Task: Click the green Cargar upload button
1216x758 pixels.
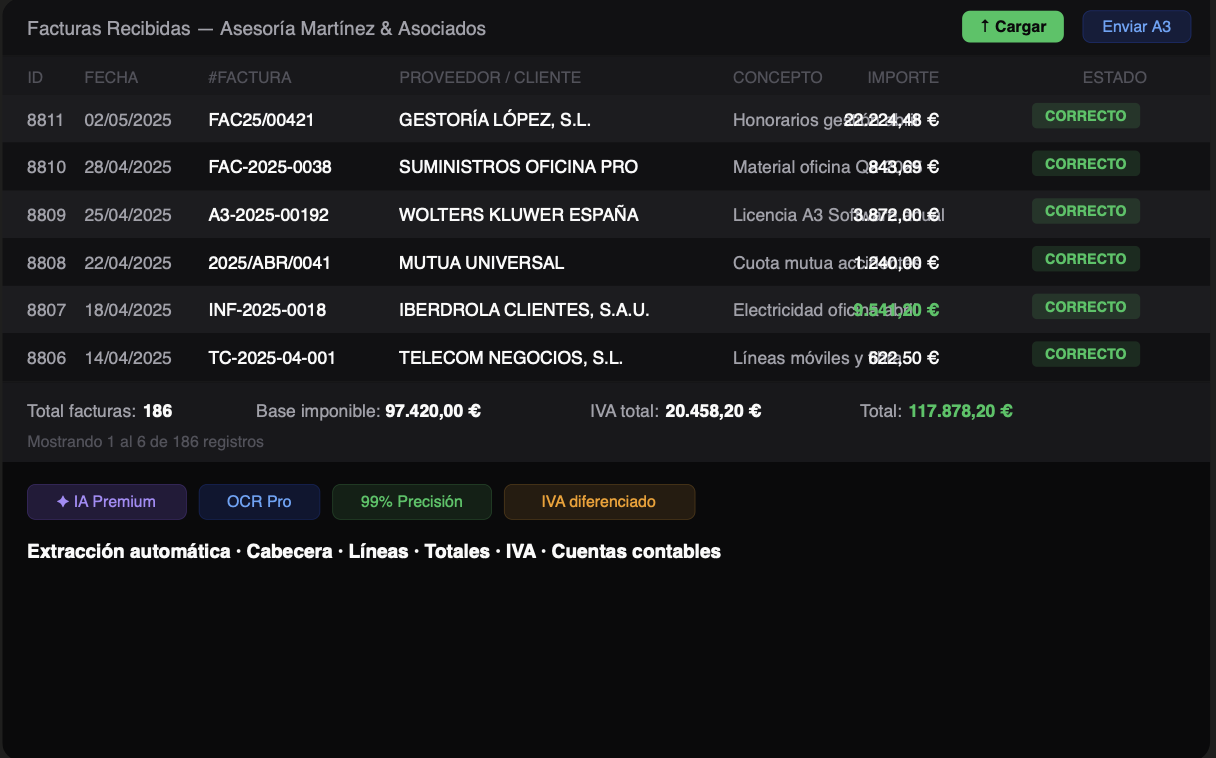Action: coord(1013,27)
